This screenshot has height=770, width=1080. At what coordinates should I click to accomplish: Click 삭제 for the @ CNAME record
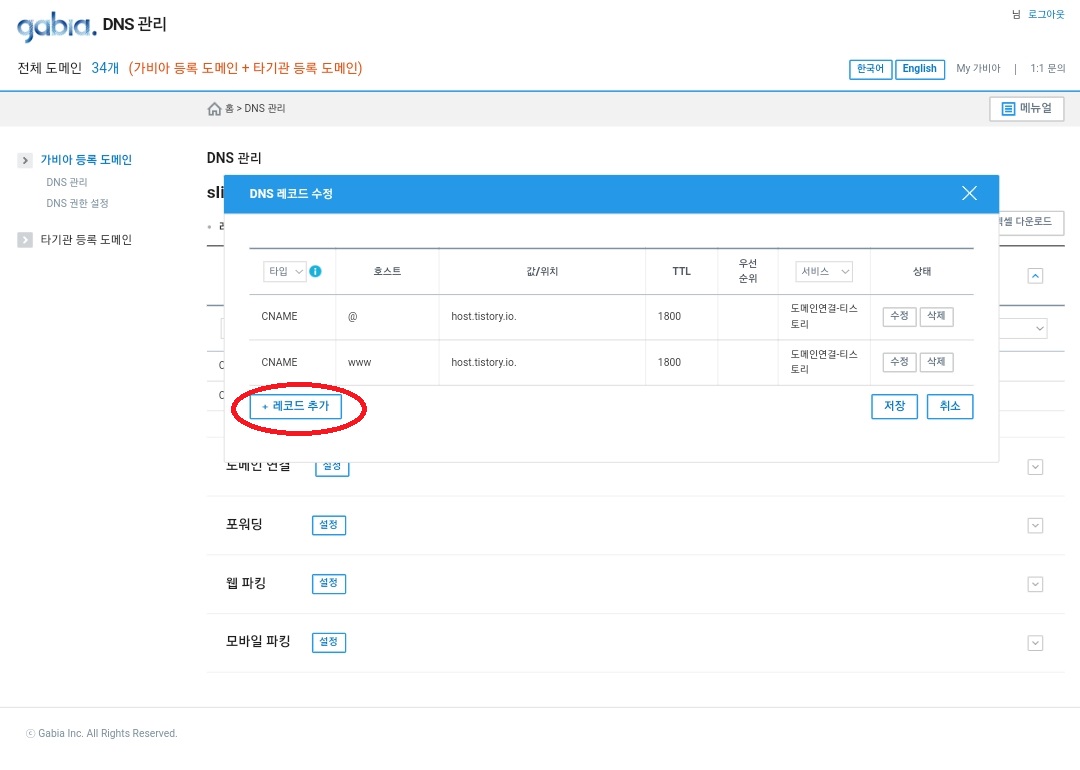[x=936, y=316]
